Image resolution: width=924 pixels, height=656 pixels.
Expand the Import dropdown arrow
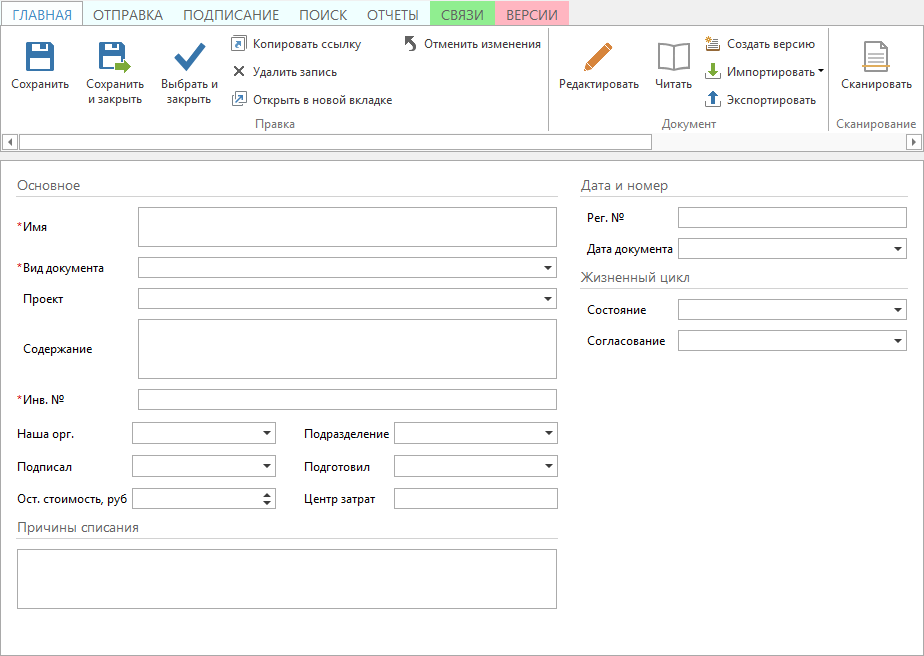(820, 72)
